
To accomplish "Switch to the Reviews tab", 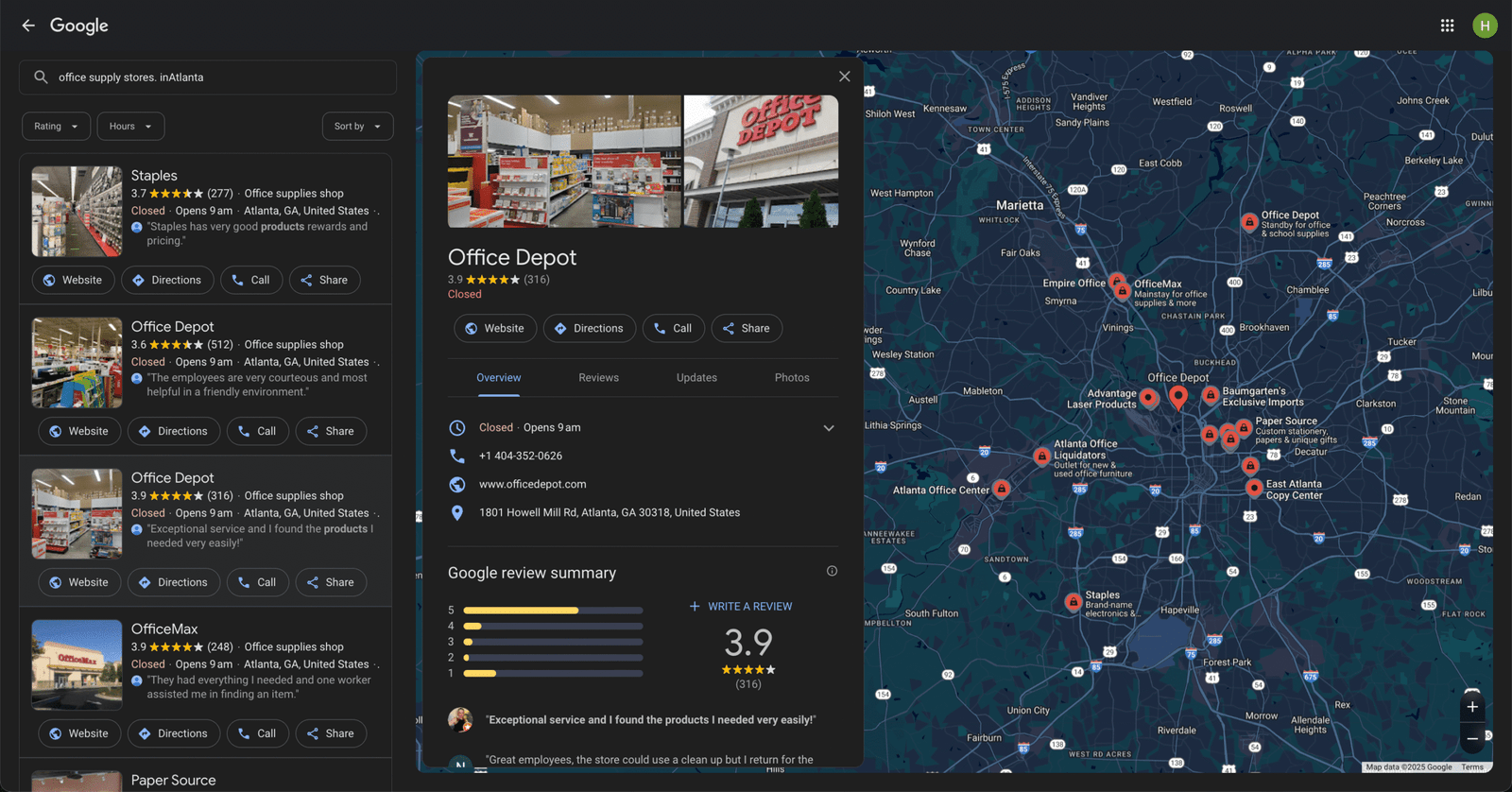I will 599,378.
